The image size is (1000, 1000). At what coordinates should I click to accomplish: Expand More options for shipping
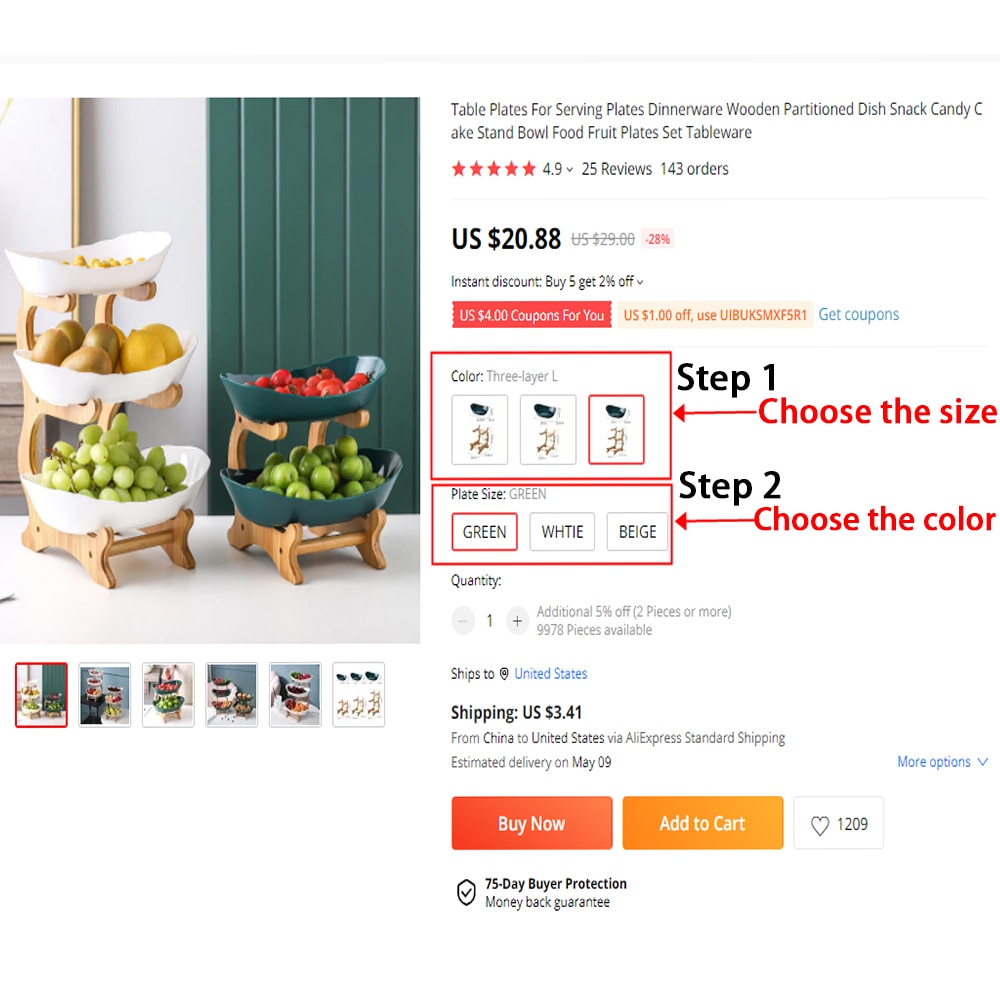coord(943,762)
